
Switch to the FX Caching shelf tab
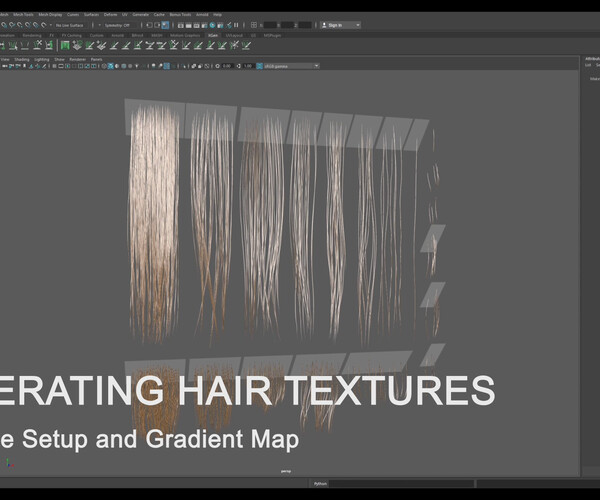(72, 35)
